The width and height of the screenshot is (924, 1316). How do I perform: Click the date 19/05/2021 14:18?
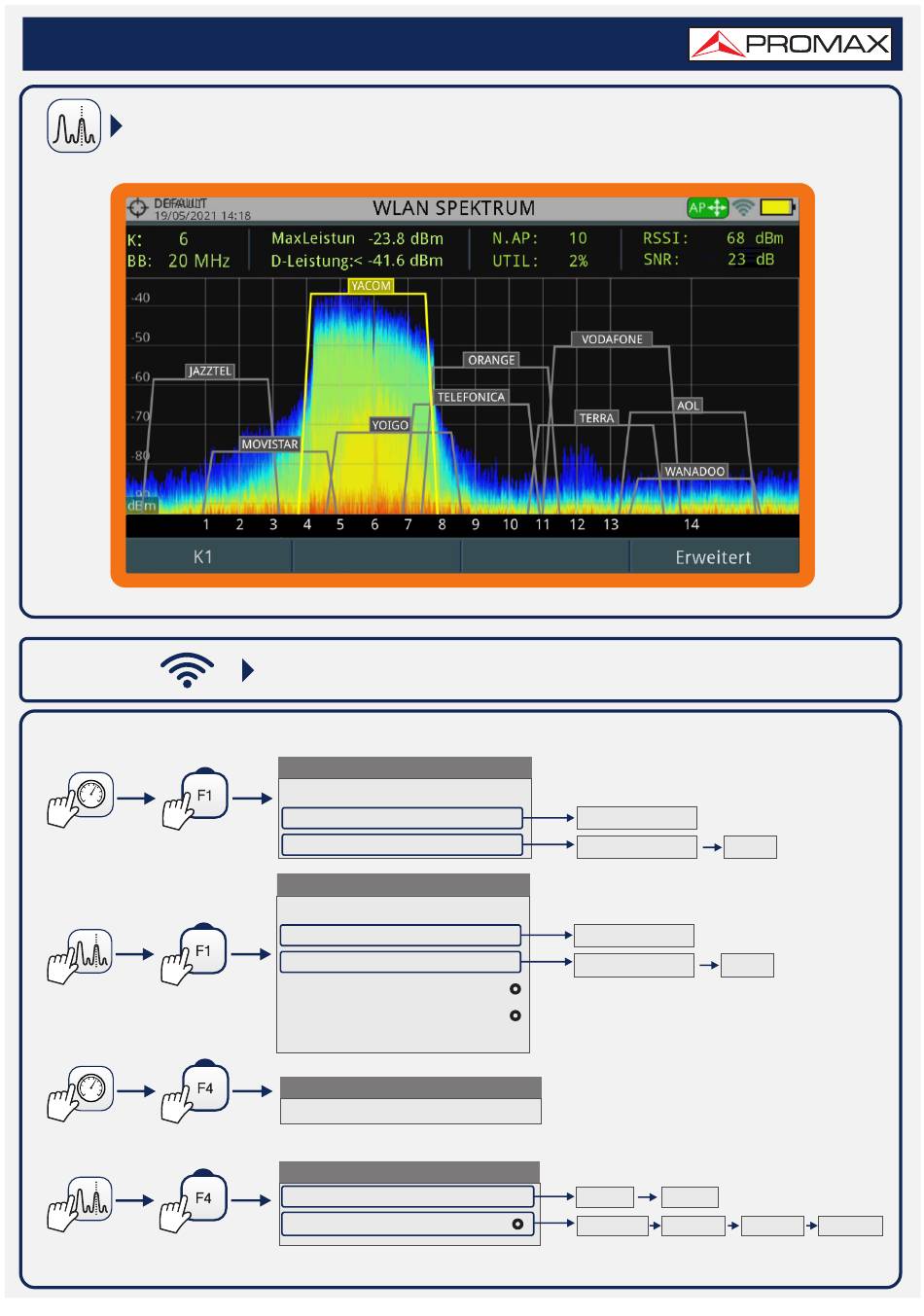[202, 216]
